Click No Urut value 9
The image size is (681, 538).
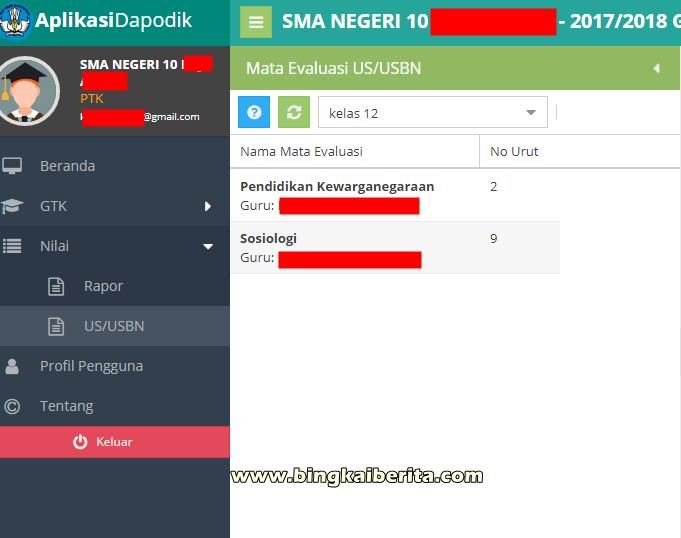(493, 238)
